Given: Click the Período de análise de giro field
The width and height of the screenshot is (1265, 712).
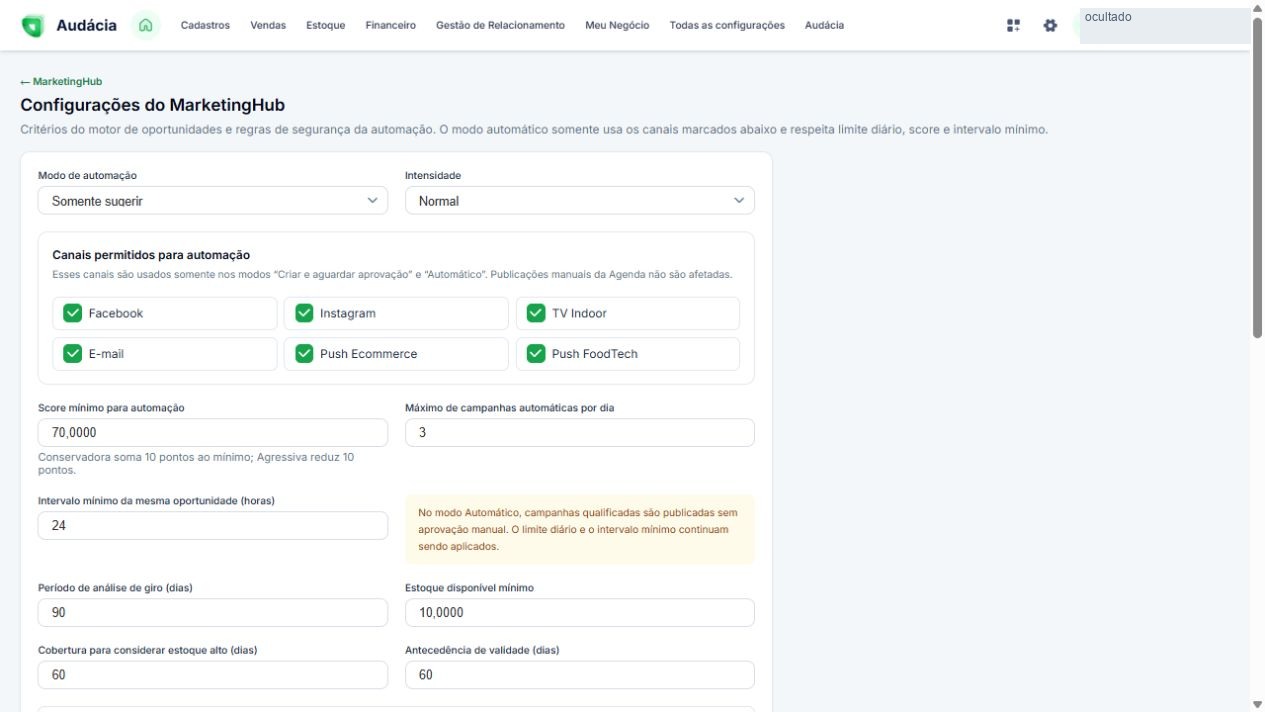Looking at the screenshot, I should (213, 613).
